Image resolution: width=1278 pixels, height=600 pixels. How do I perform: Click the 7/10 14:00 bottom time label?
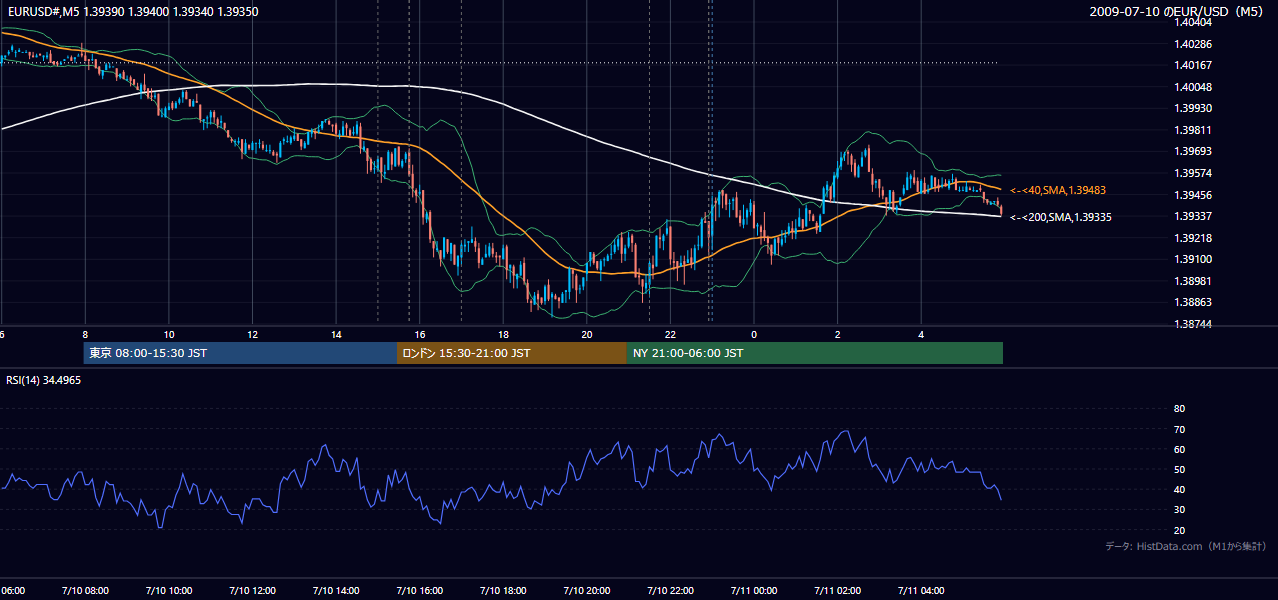pos(336,590)
